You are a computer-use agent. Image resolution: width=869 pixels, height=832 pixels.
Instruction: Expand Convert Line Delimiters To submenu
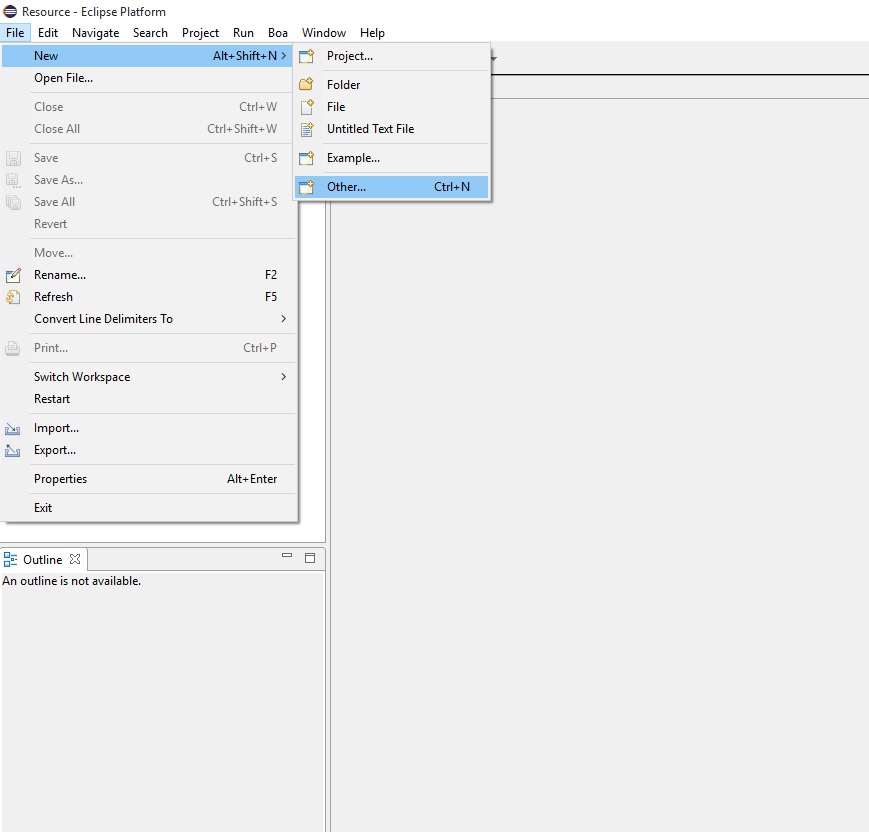pyautogui.click(x=283, y=319)
